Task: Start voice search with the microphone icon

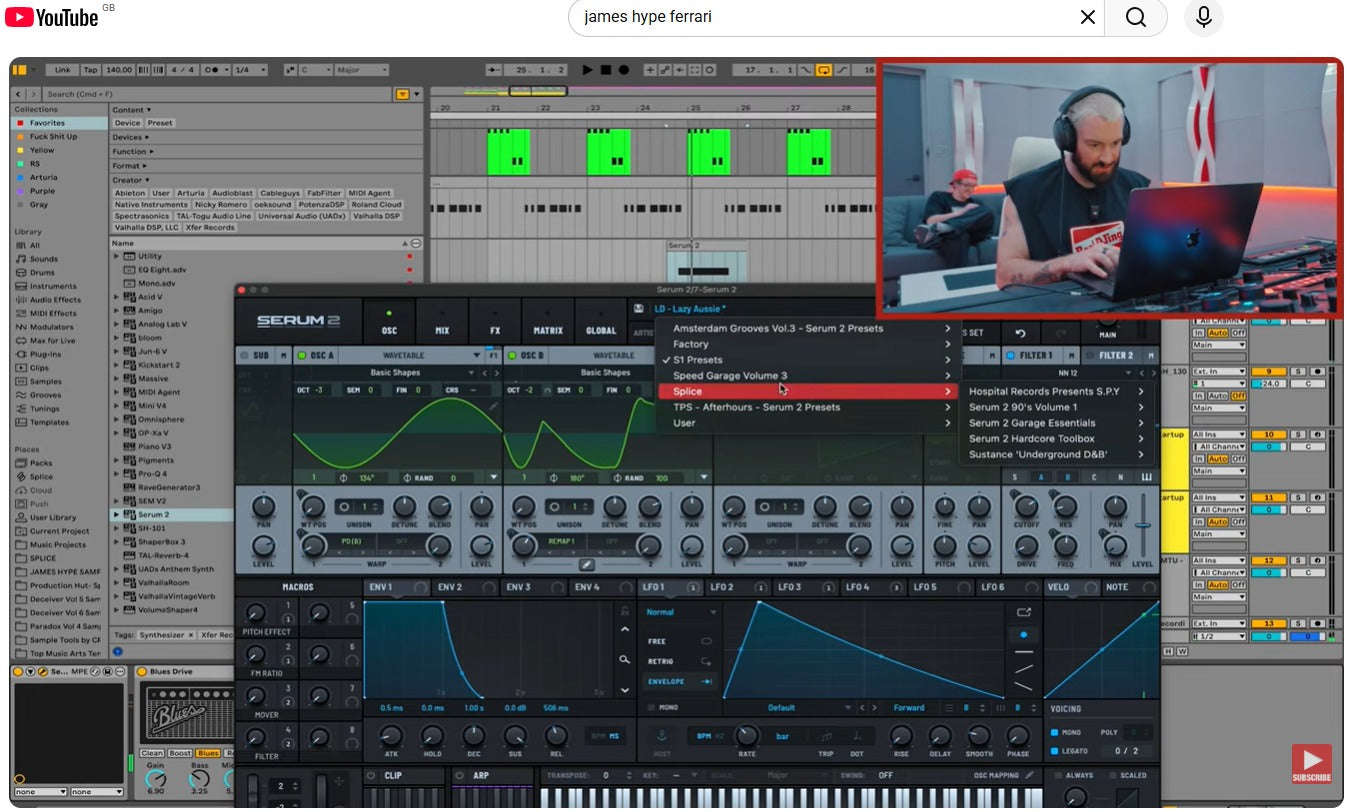Action: [x=1203, y=17]
